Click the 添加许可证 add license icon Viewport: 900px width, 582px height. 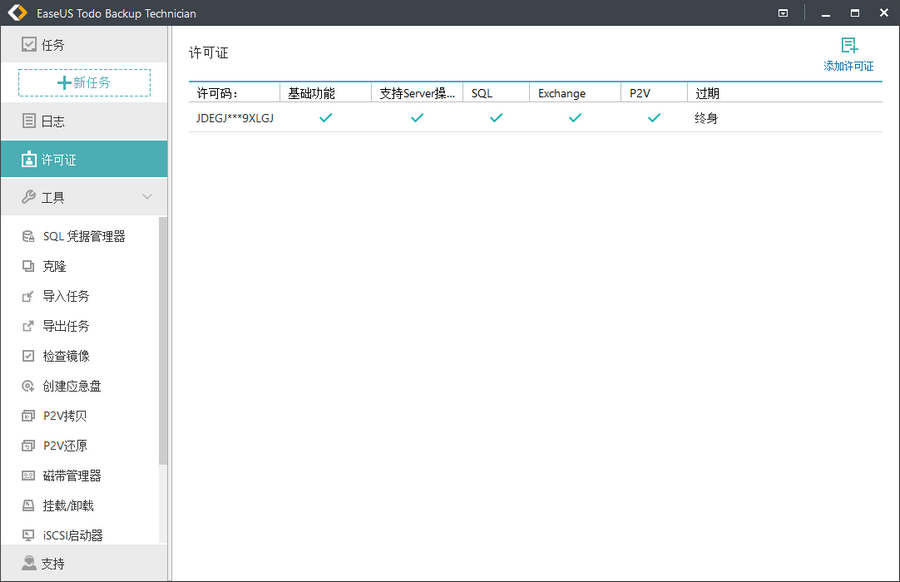[849, 45]
